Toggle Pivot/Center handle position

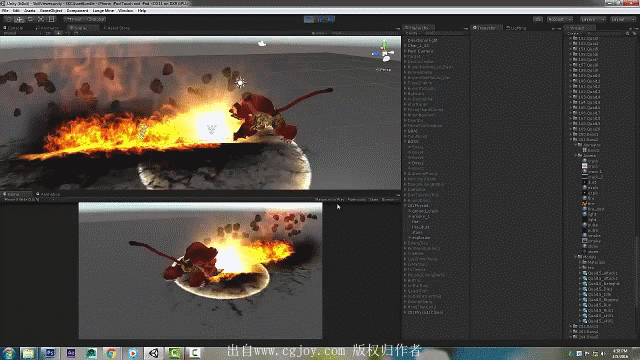74,19
